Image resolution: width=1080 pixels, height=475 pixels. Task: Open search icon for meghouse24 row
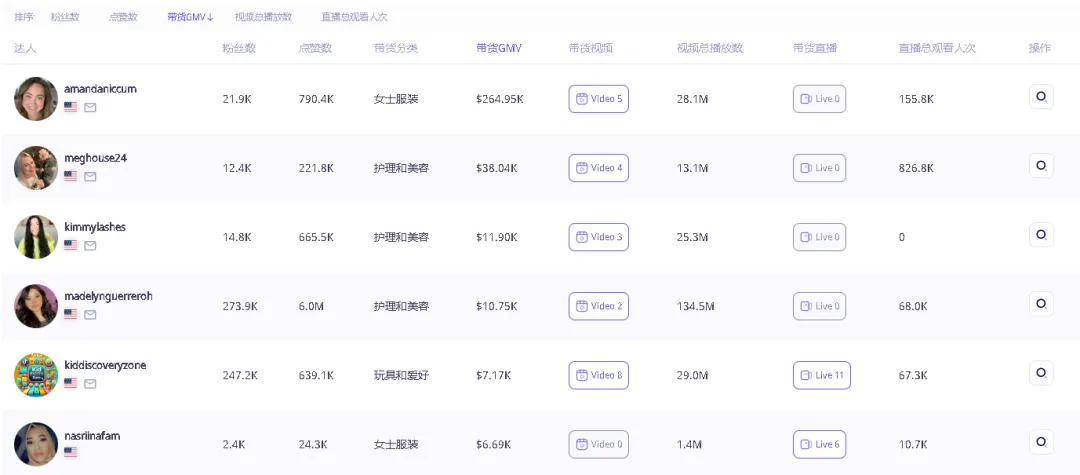point(1041,165)
